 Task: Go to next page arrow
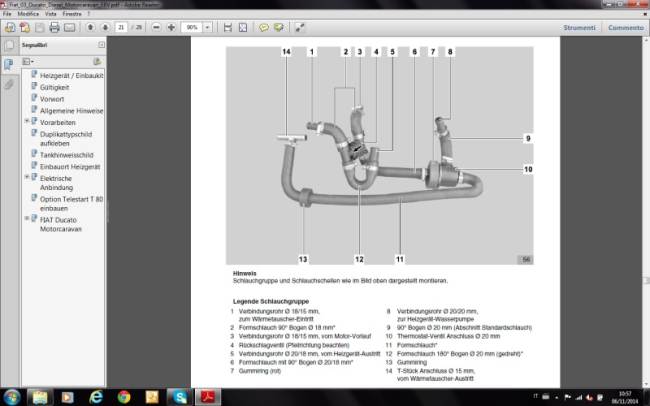(103, 28)
